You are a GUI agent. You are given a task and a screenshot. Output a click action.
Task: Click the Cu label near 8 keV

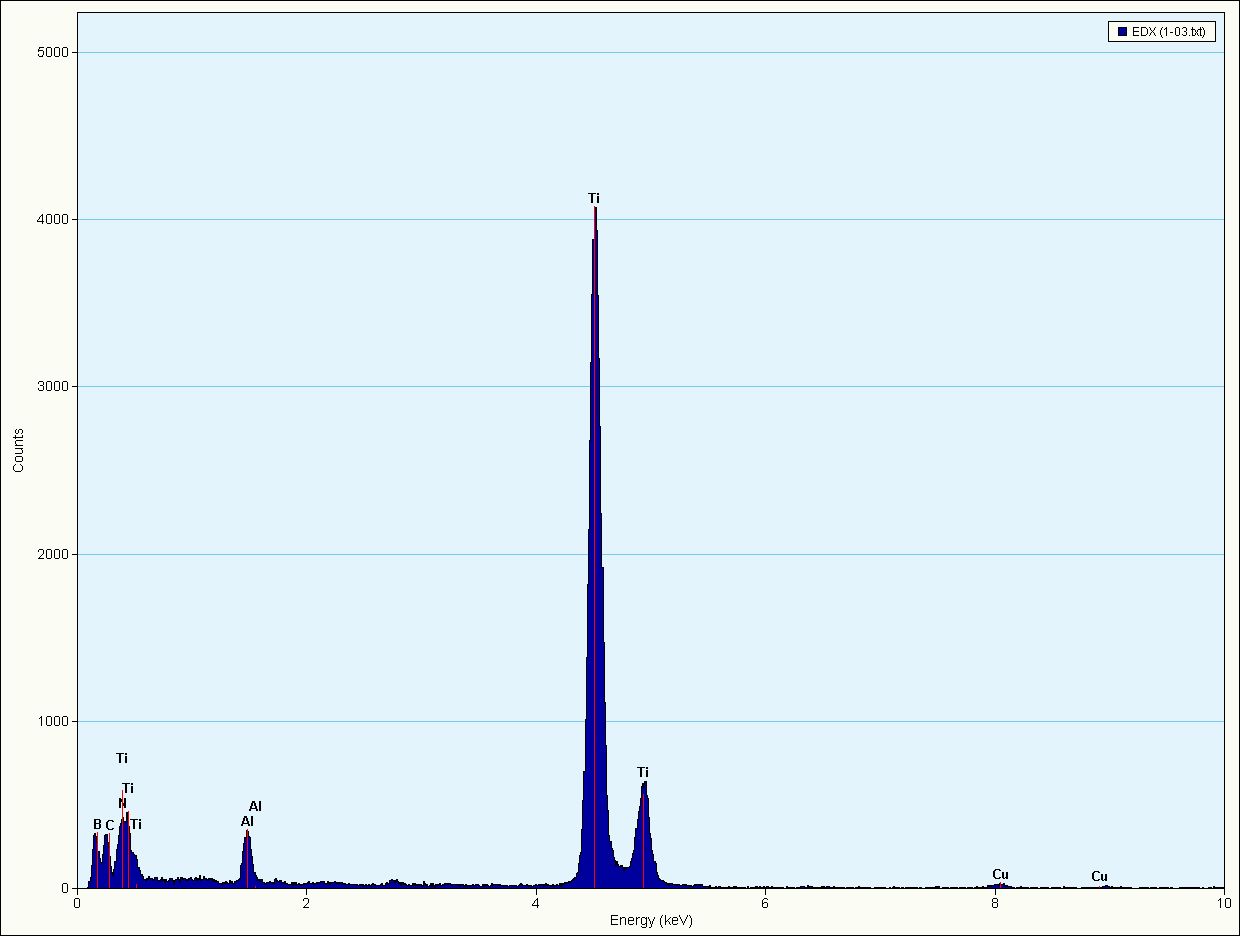click(x=1000, y=875)
